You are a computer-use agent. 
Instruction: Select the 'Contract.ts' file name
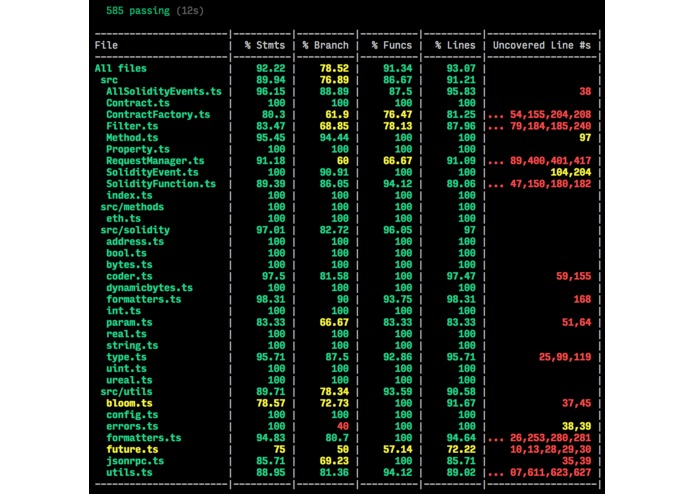tap(138, 103)
